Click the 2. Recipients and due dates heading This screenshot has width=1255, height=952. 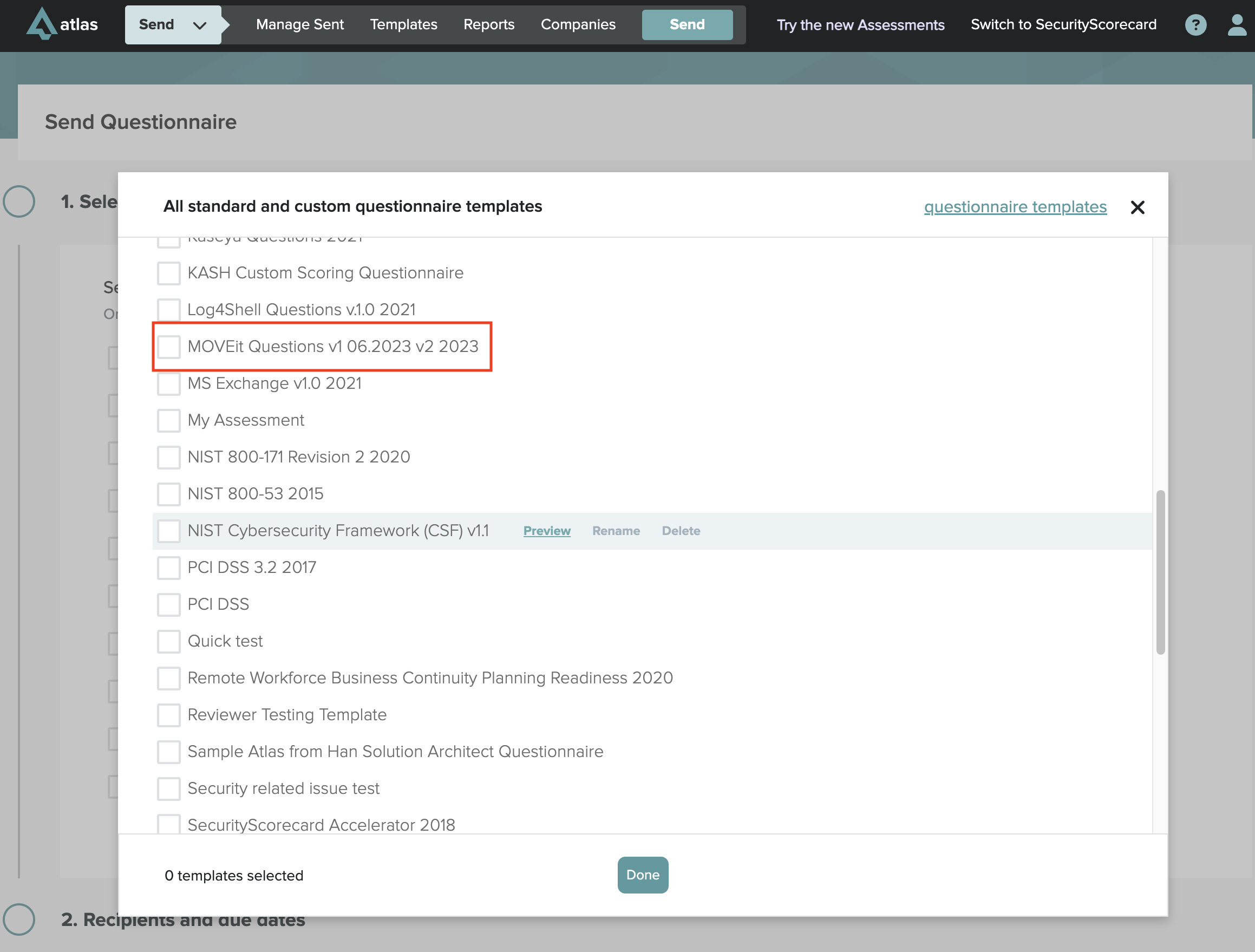[x=182, y=919]
